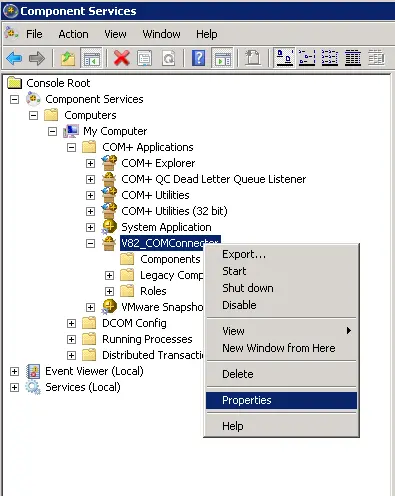The height and width of the screenshot is (496, 395).
Task: Select the Services (Local) gear icon
Action: pos(33,387)
